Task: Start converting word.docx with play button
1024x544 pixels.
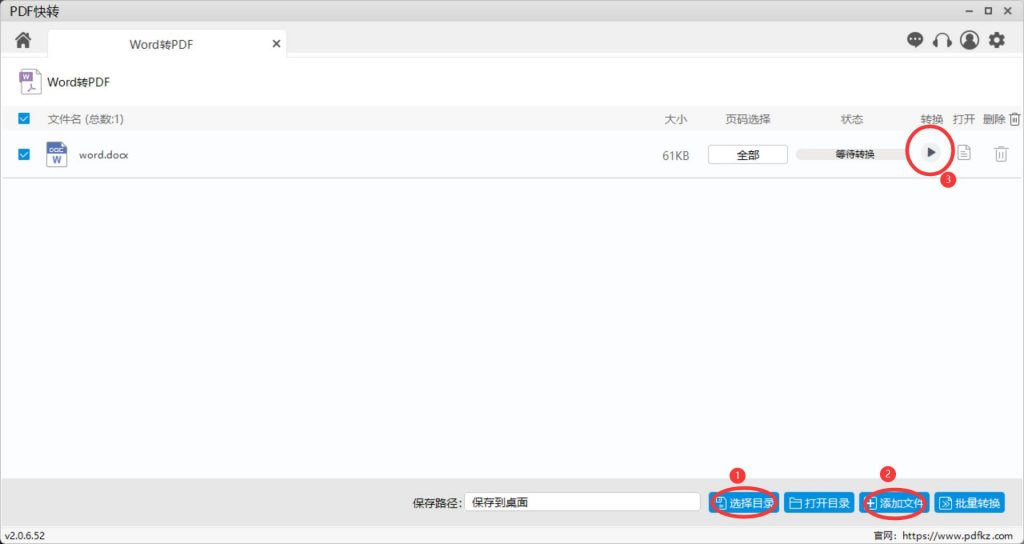Action: tap(931, 152)
